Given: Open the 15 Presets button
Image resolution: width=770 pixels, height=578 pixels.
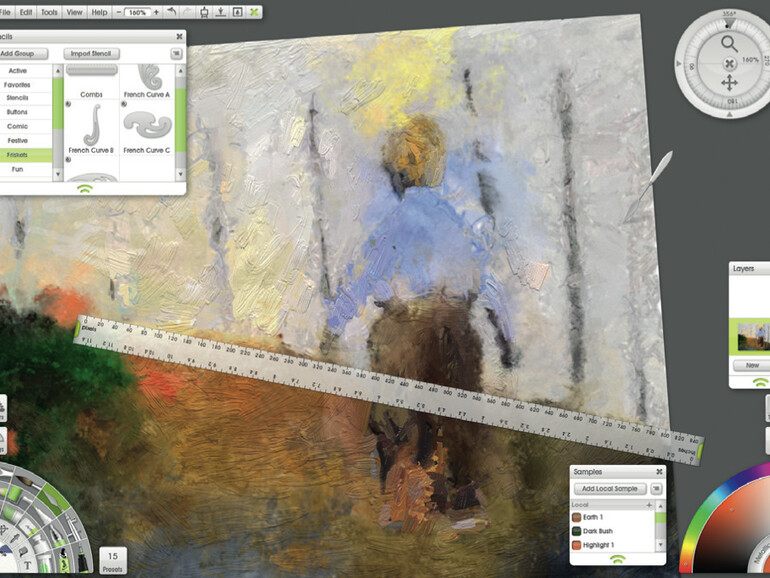Looking at the screenshot, I should tap(113, 560).
